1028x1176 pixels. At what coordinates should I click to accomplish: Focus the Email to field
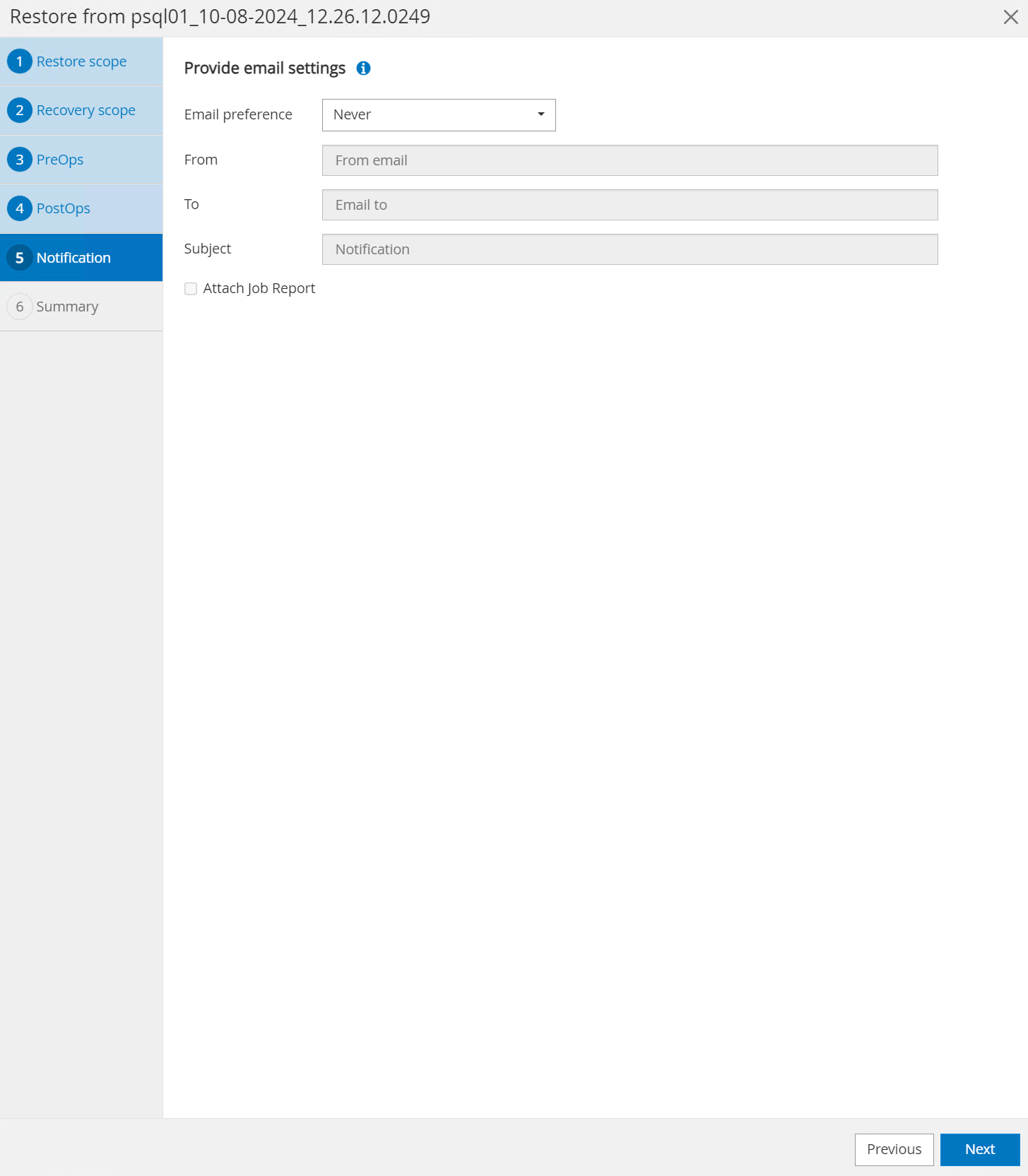click(630, 205)
